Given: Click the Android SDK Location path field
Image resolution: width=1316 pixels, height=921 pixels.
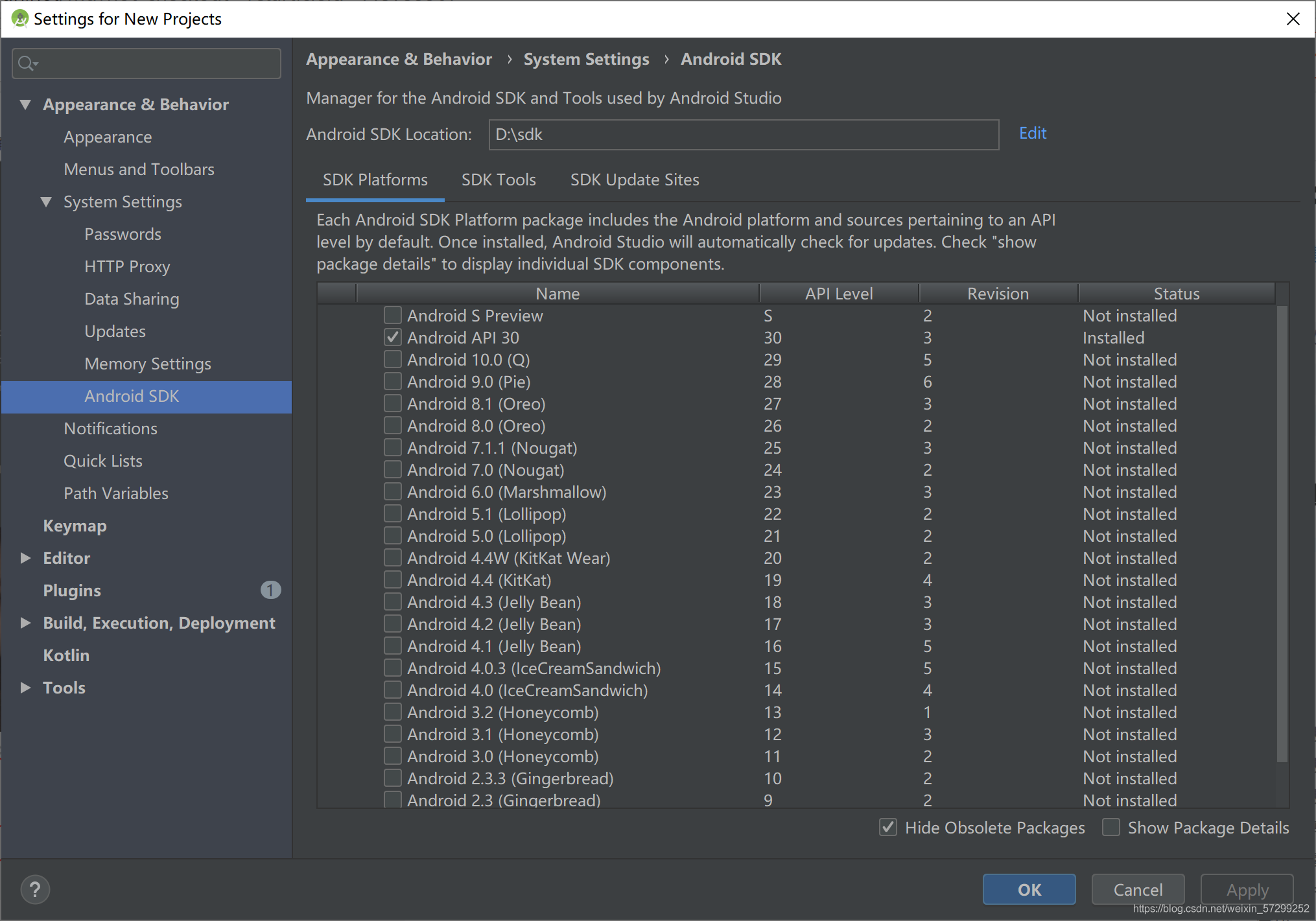Looking at the screenshot, I should 744,134.
